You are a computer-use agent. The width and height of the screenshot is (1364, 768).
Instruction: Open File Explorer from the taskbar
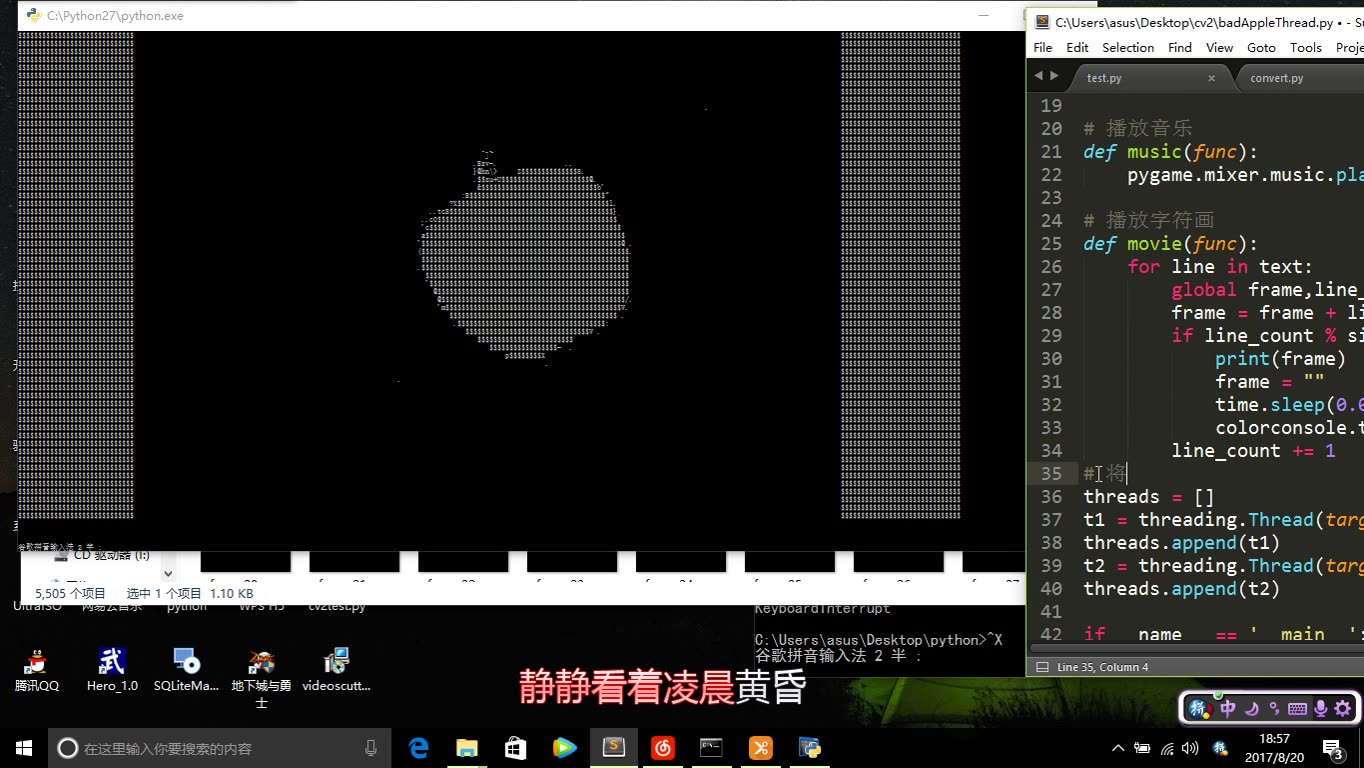tap(467, 748)
